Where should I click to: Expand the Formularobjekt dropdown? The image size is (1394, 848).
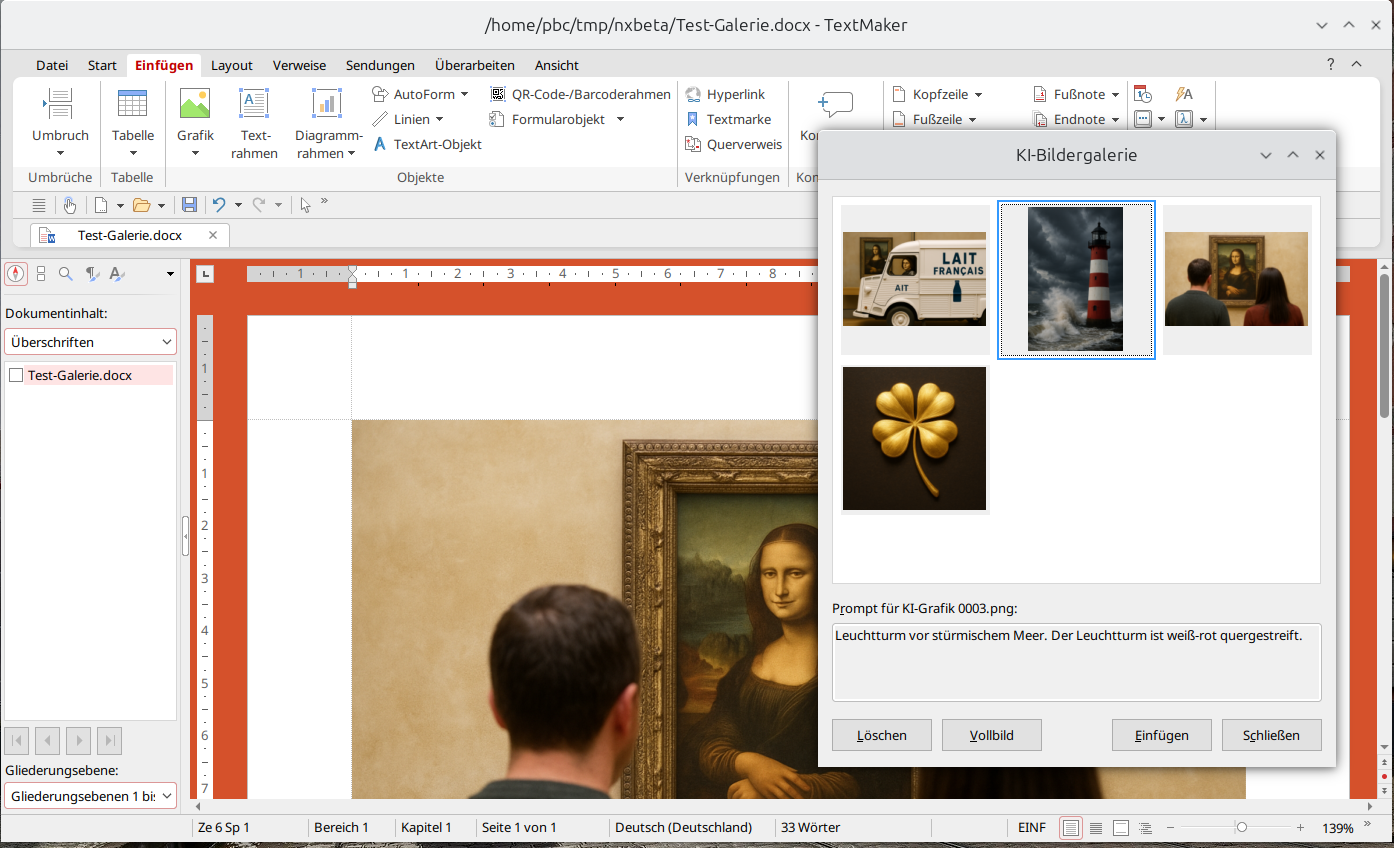click(620, 119)
